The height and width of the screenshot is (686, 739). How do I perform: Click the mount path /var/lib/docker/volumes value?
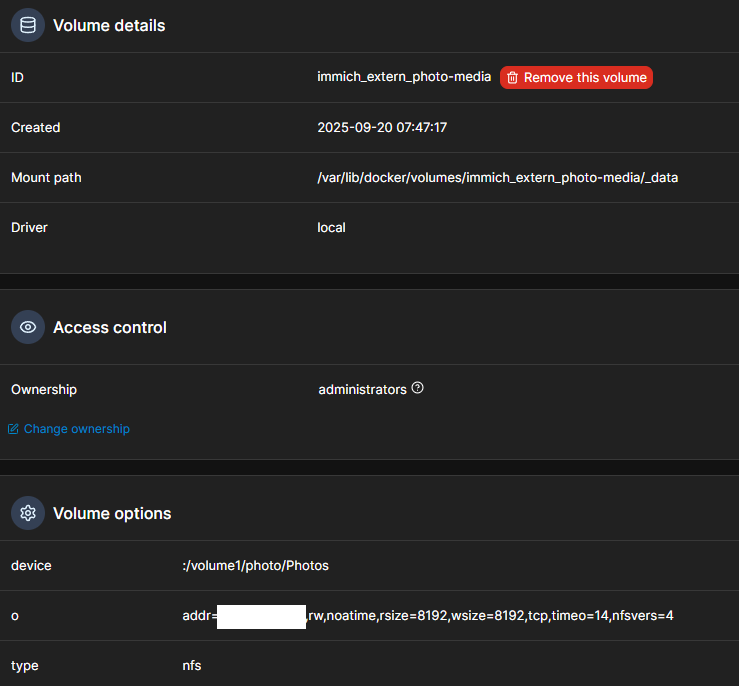pyautogui.click(x=498, y=178)
